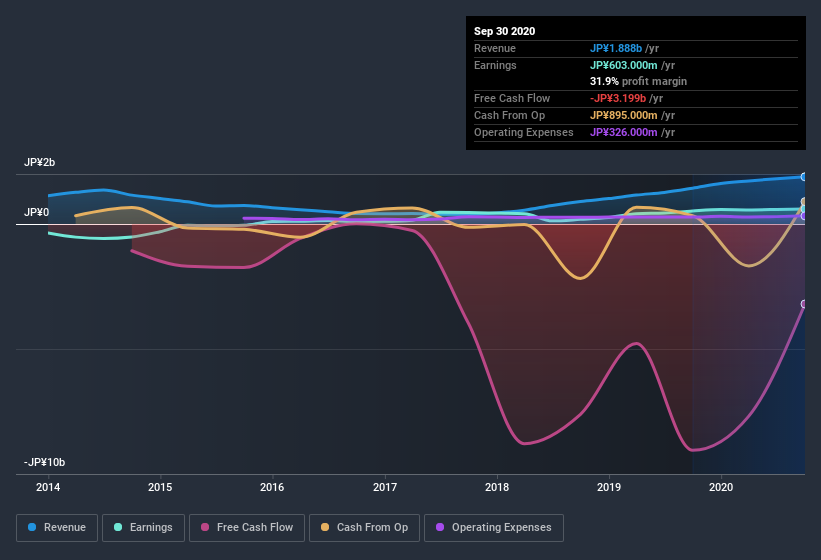Image resolution: width=821 pixels, height=560 pixels.
Task: Click the 2018 x-axis label
Action: 497,487
